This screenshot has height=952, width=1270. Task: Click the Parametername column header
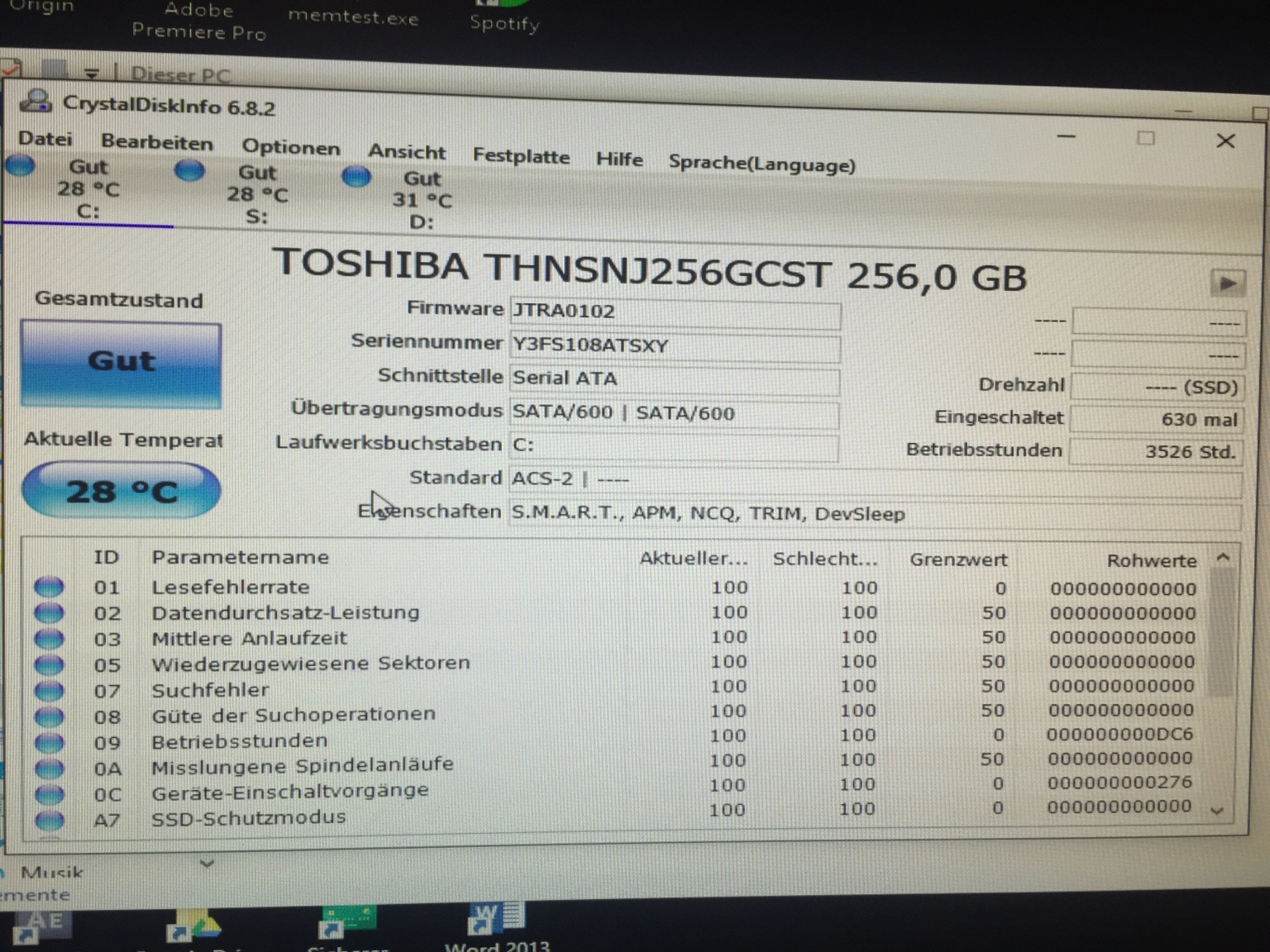pyautogui.click(x=240, y=557)
